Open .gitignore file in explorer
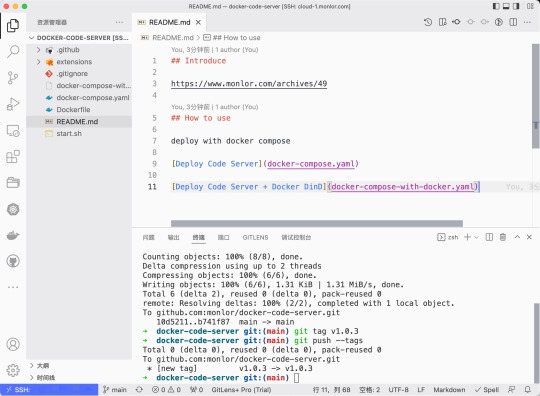This screenshot has width=540, height=396. tap(79, 74)
